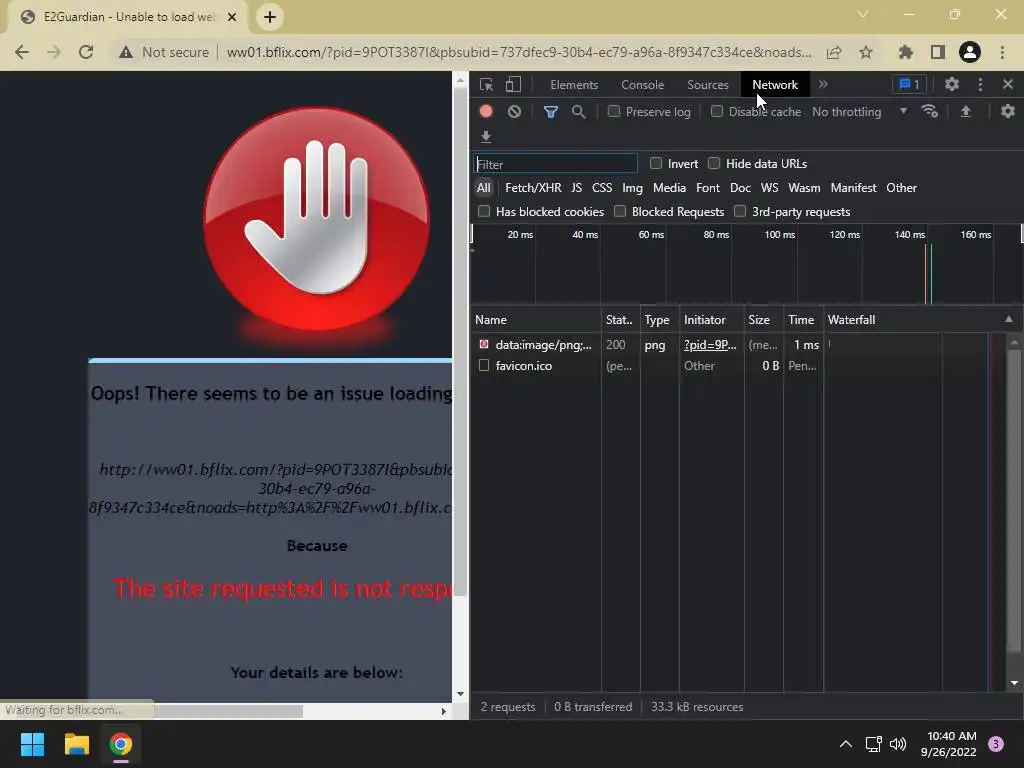Open DevTools customize three-dot menu
Image resolution: width=1024 pixels, height=768 pixels.
(x=980, y=84)
